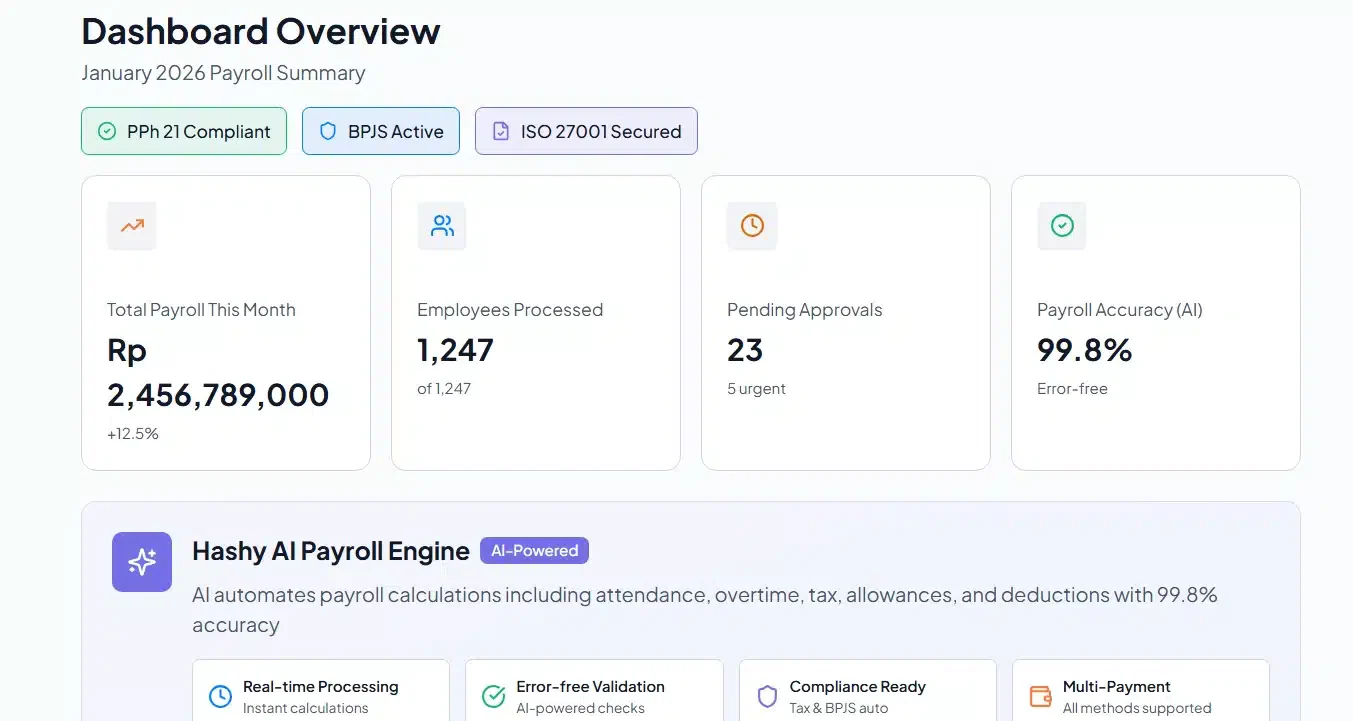Image resolution: width=1353 pixels, height=721 pixels.
Task: Open the Multi-Payment feature card
Action: point(1141,691)
